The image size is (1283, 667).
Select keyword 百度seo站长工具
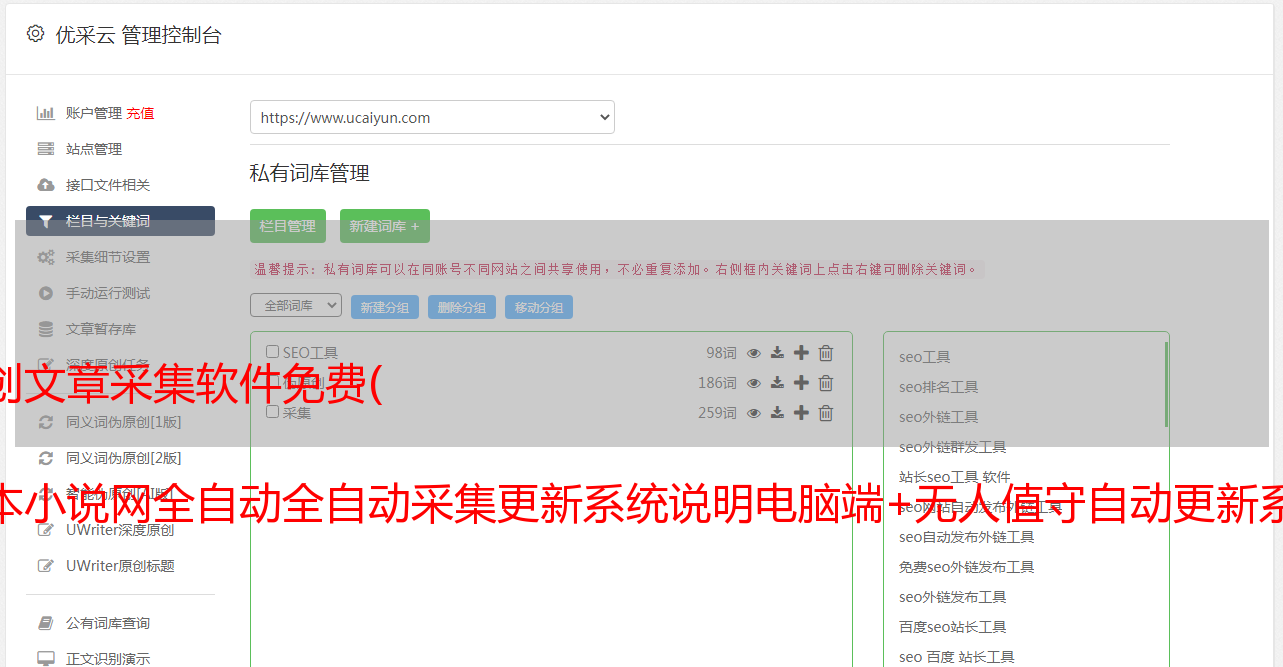(953, 627)
